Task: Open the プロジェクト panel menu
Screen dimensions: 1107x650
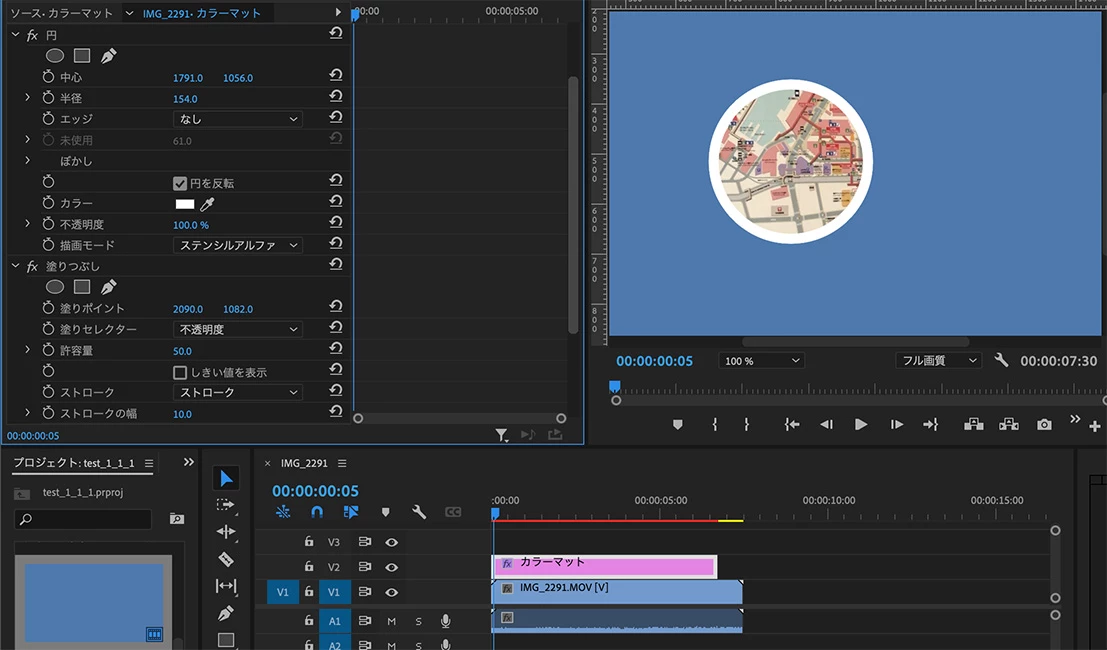Action: pyautogui.click(x=149, y=464)
